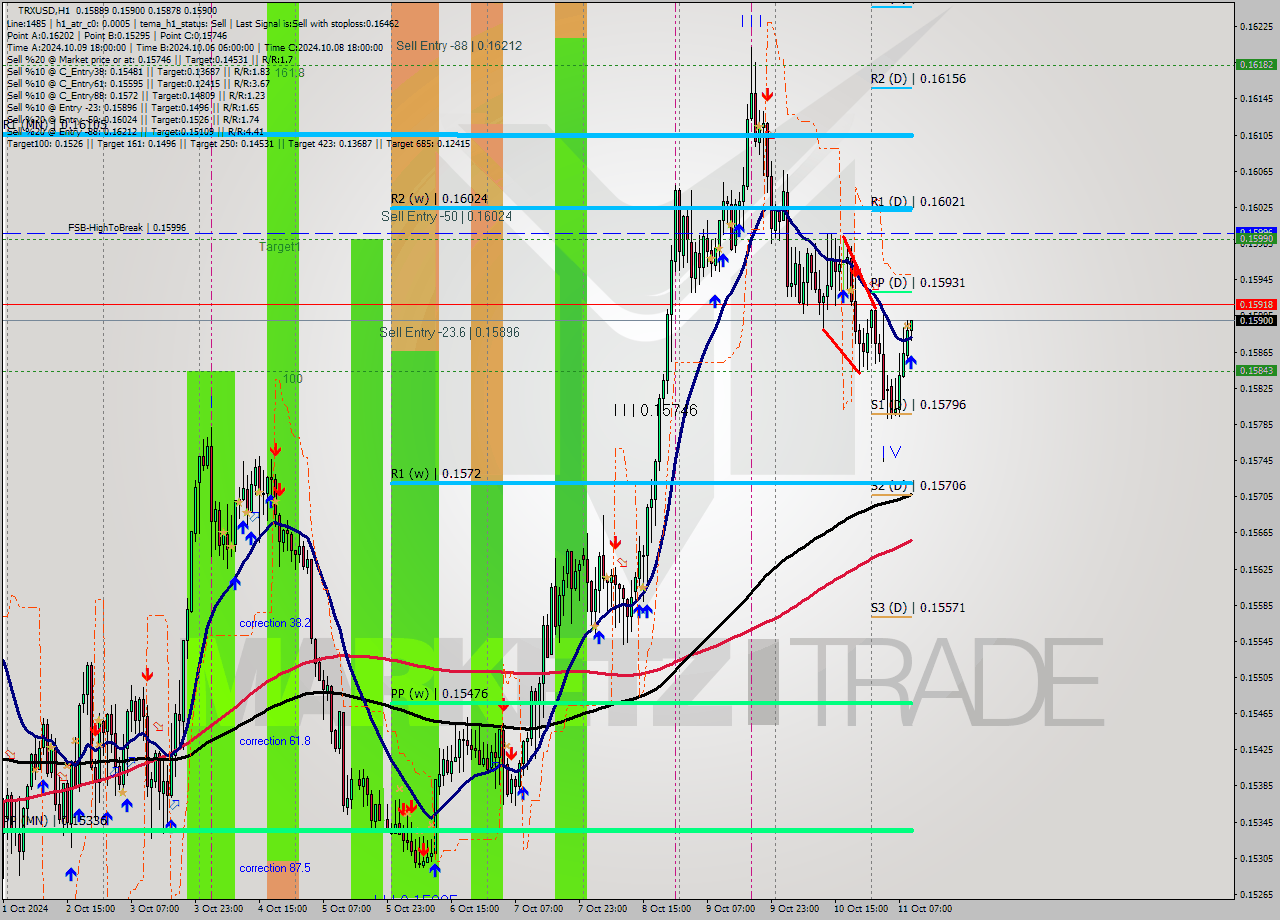The width and height of the screenshot is (1280, 920).
Task: Click the 5 Oct 23:00 time axis label
Action: coord(411,909)
